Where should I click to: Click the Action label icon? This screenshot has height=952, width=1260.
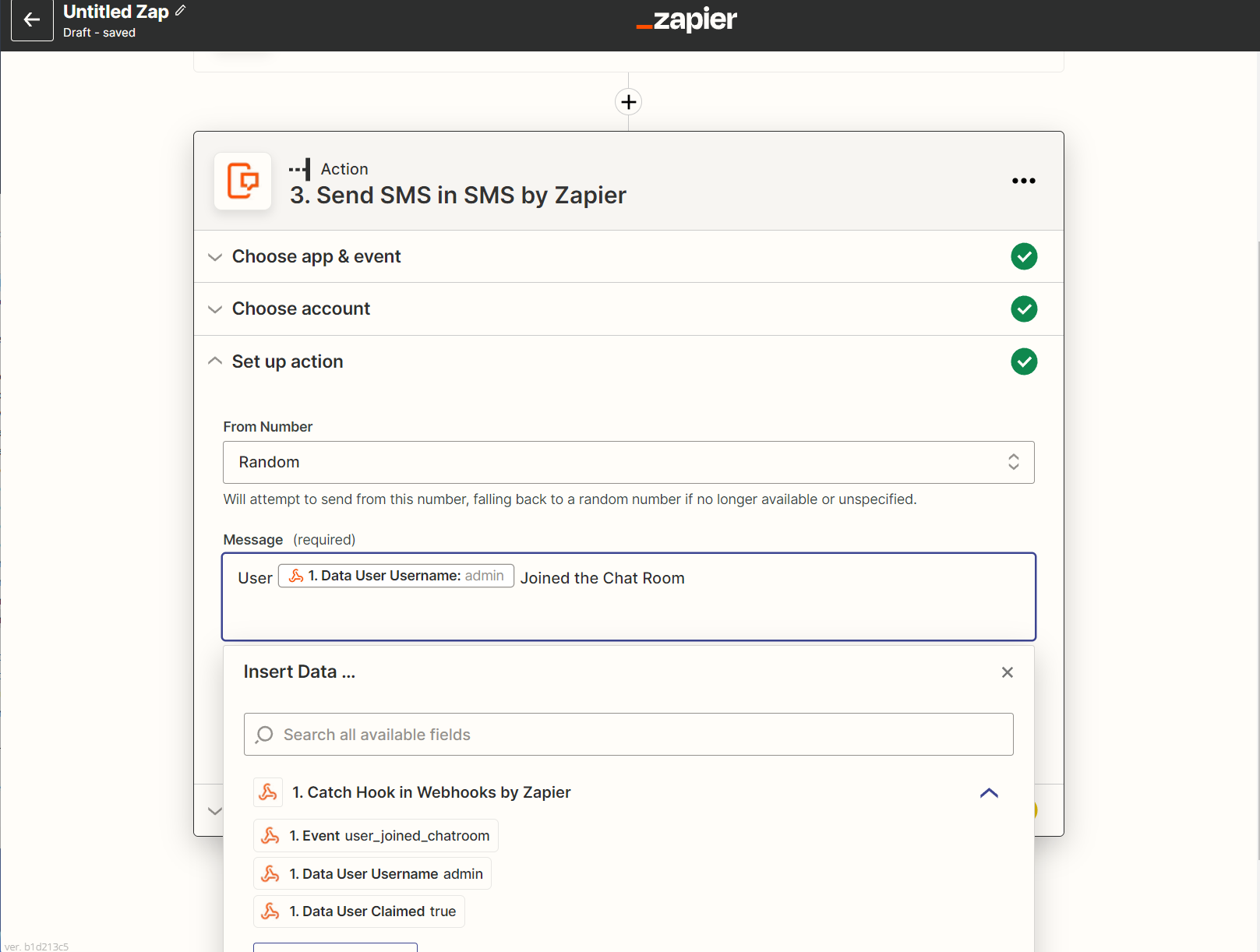pyautogui.click(x=299, y=169)
